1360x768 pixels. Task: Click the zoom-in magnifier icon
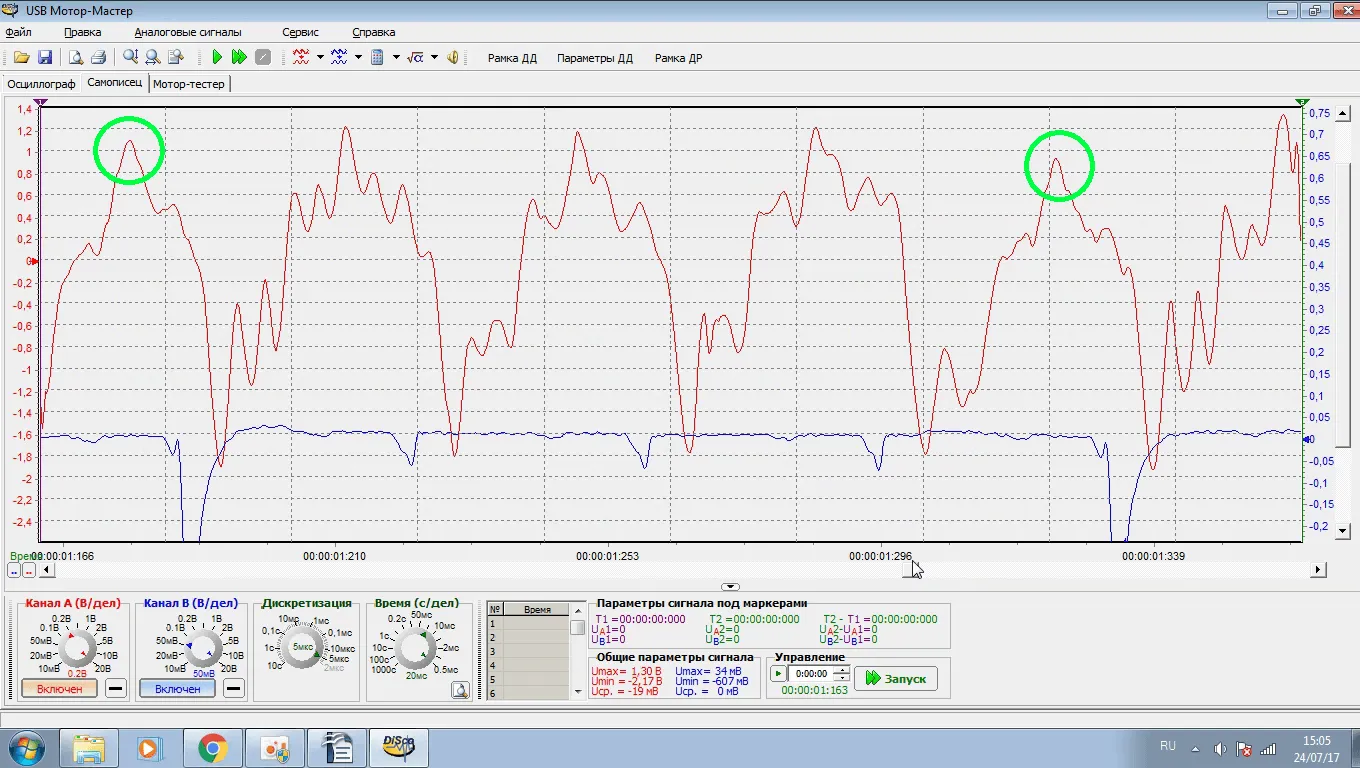coord(130,57)
